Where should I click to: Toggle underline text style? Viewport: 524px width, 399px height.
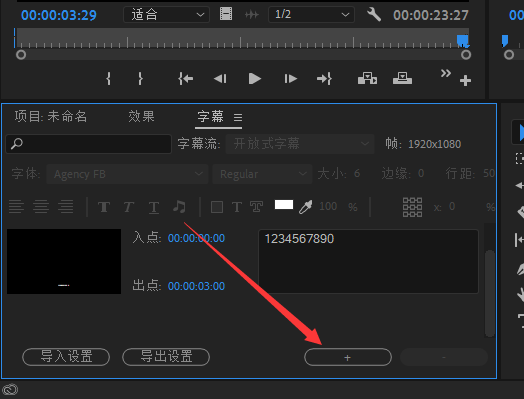point(154,208)
